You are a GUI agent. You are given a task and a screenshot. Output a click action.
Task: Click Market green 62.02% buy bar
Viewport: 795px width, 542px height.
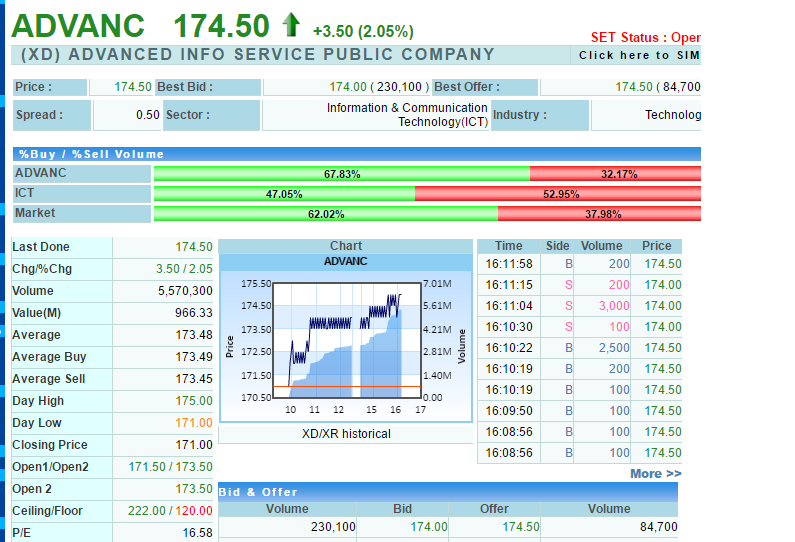[326, 214]
